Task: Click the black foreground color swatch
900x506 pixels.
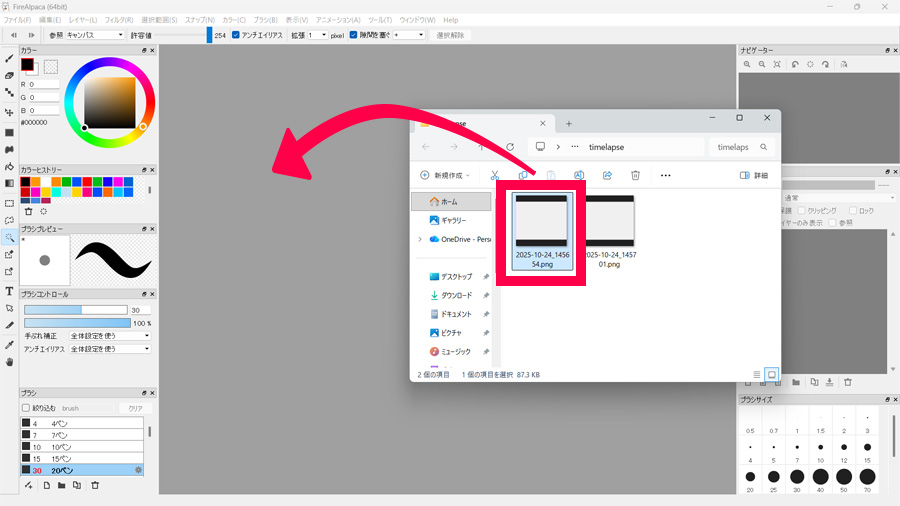Action: [x=28, y=66]
